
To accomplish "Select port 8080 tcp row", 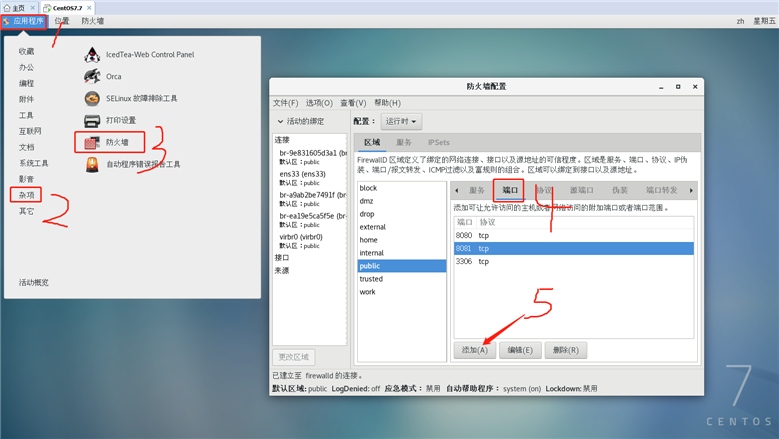I will click(x=573, y=235).
